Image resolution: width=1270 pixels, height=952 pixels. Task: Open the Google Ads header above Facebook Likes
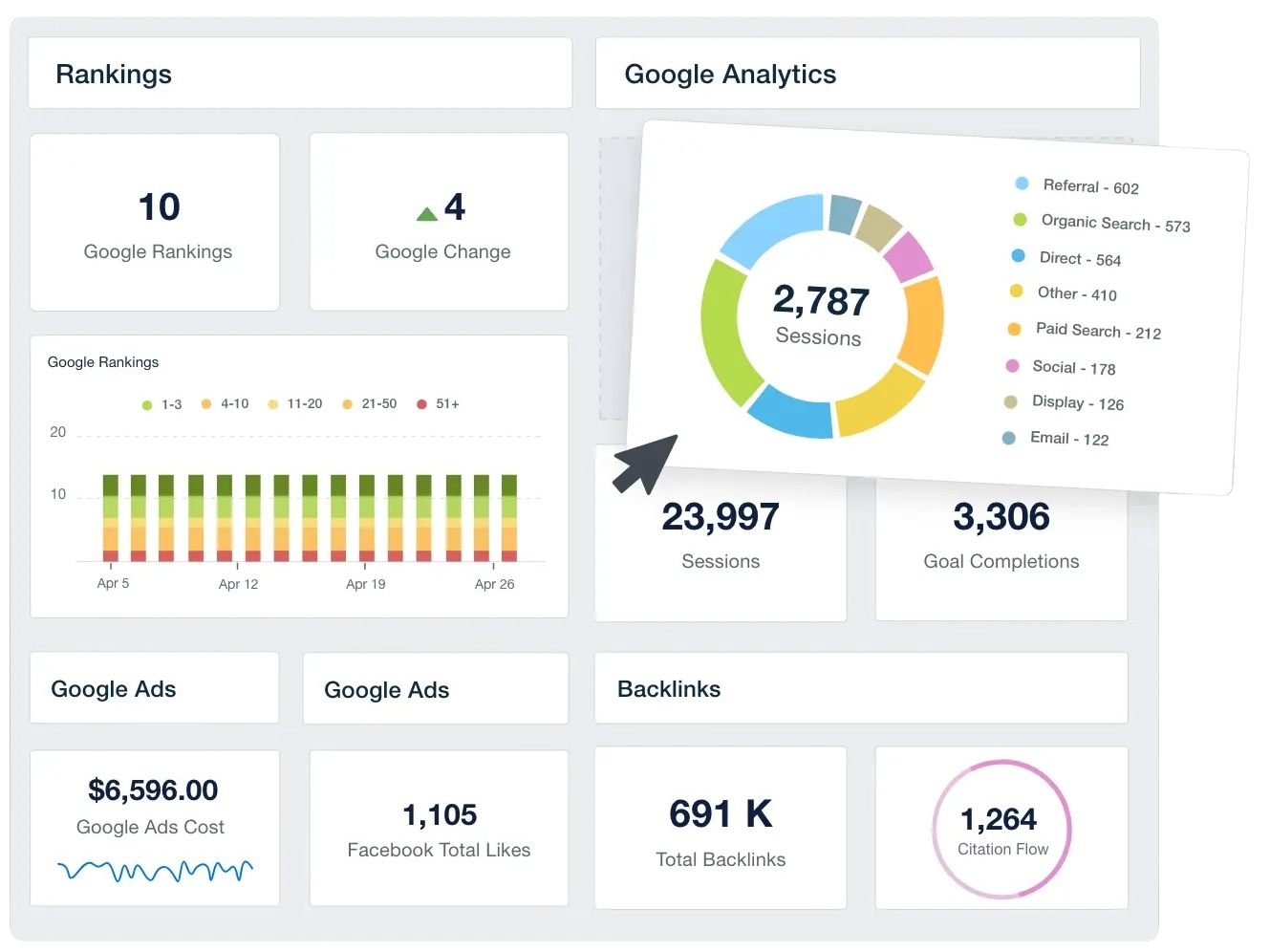436,689
